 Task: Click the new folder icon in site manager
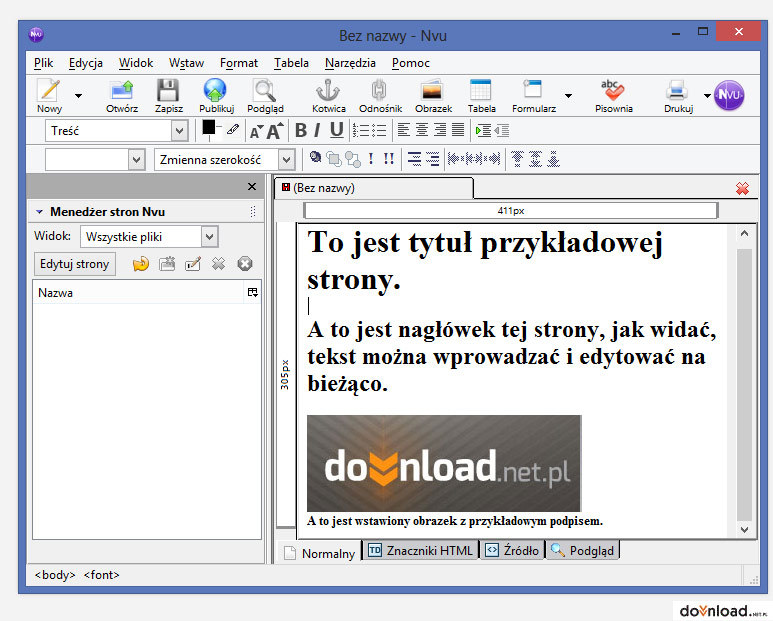(167, 264)
